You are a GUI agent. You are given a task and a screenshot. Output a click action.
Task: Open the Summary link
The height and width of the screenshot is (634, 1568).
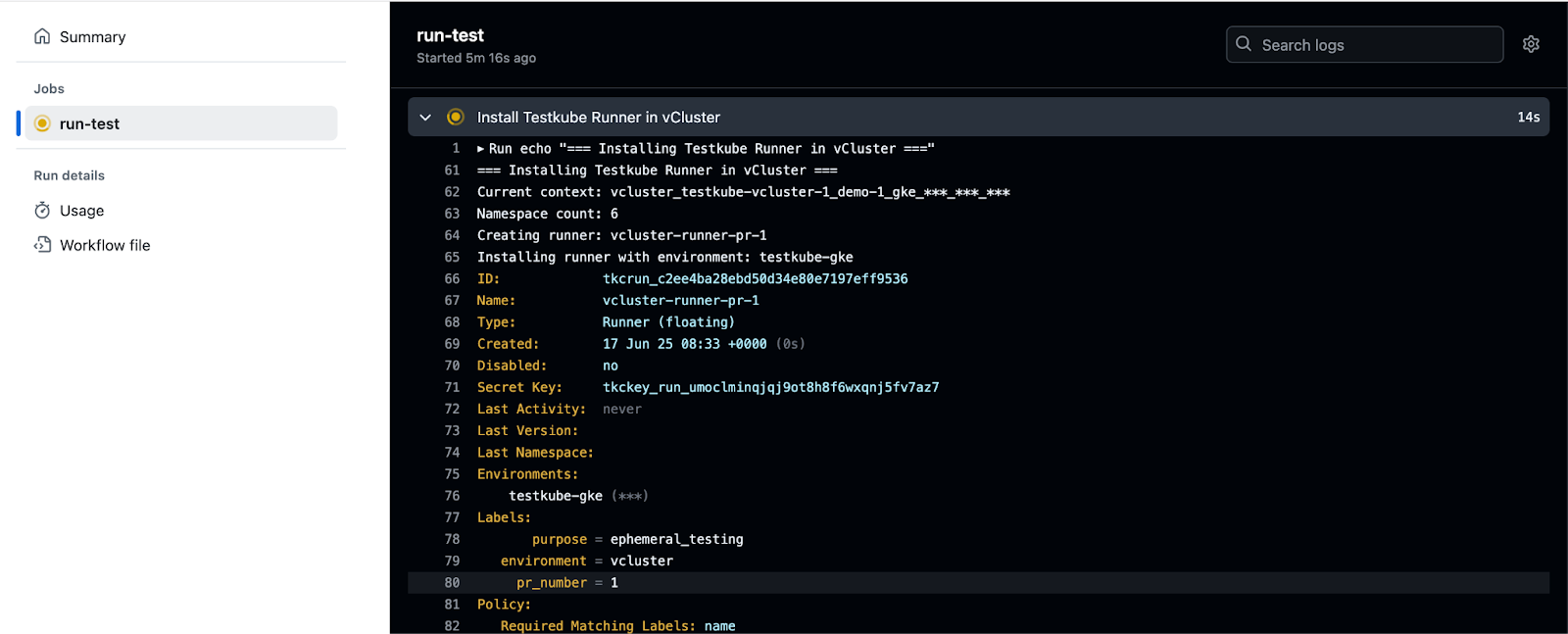pyautogui.click(x=93, y=37)
